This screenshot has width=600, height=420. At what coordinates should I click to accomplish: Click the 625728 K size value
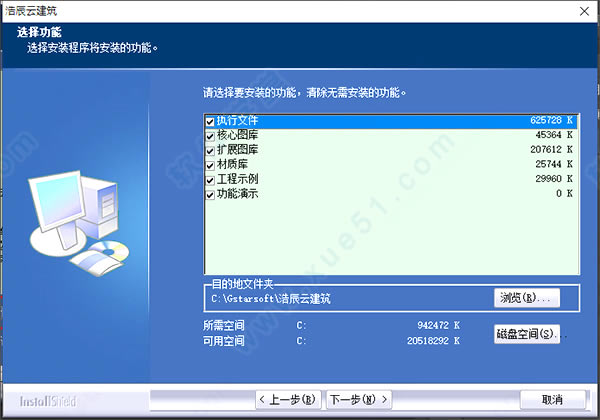pos(551,120)
